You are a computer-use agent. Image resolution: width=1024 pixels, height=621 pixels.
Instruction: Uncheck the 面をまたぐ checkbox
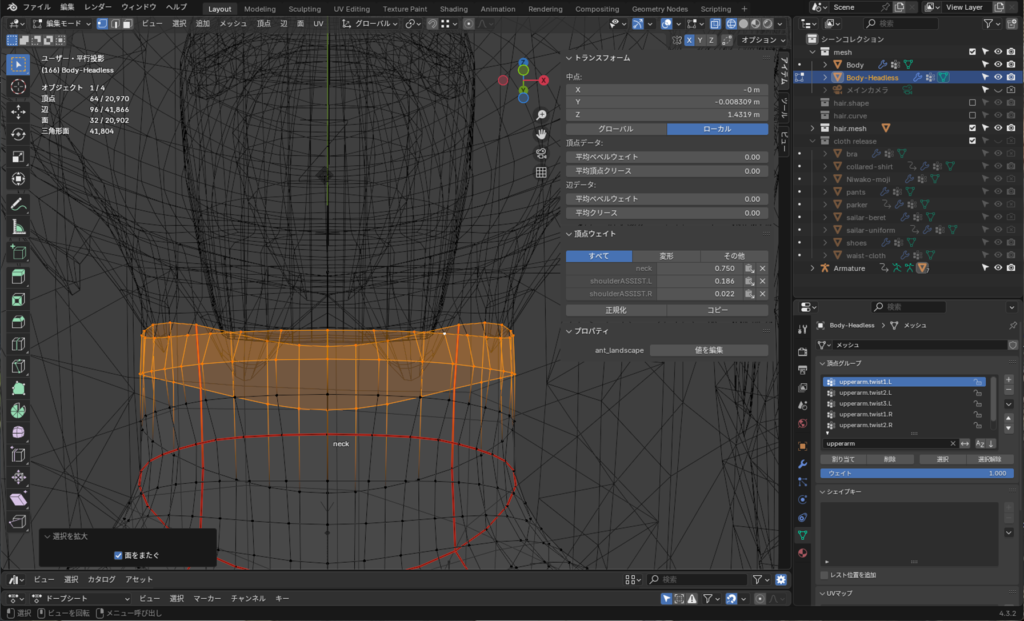pos(119,555)
